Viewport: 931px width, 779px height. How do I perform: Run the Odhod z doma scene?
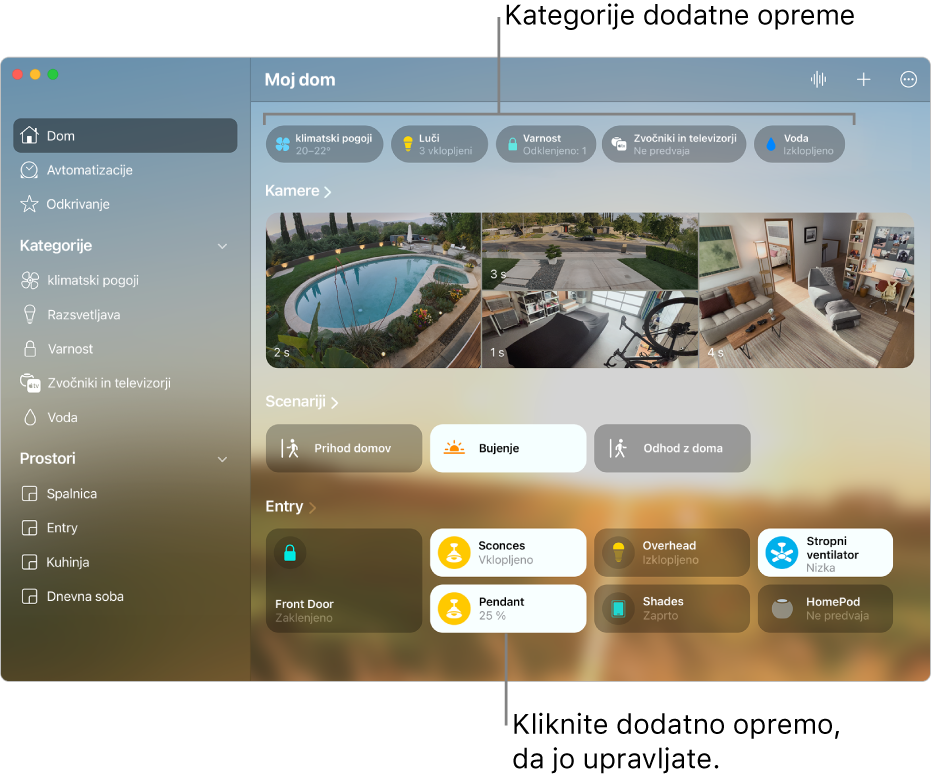coord(672,448)
